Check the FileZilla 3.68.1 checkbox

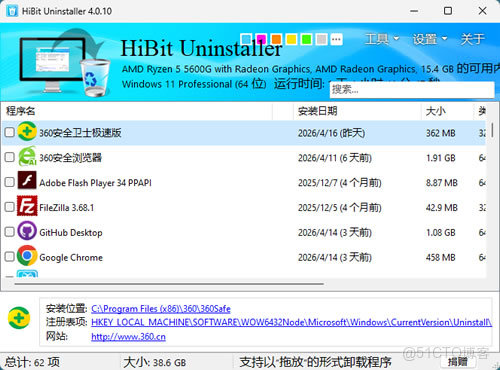coord(9,207)
